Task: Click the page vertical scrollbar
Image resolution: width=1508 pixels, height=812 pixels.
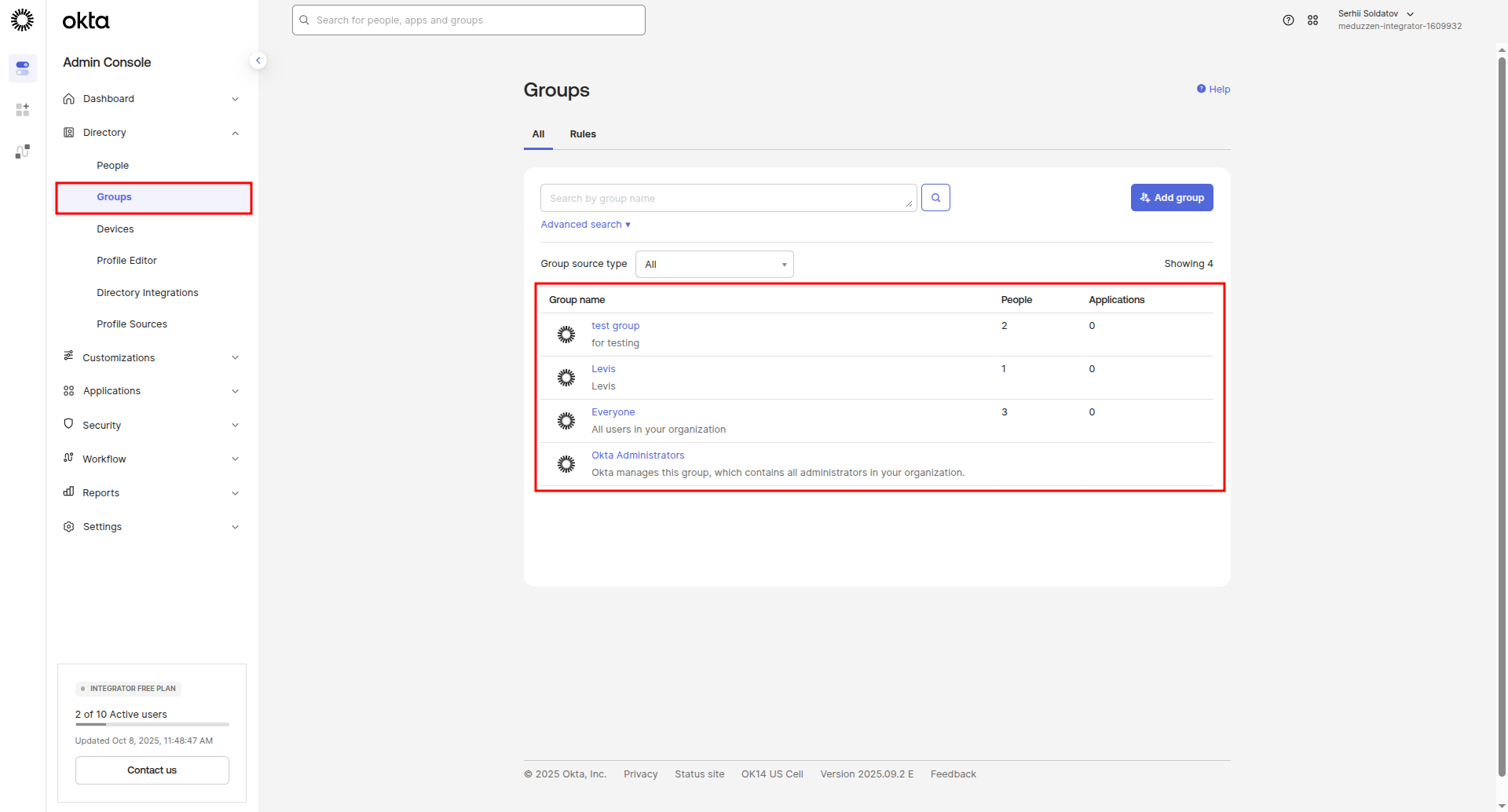Action: click(1503, 416)
